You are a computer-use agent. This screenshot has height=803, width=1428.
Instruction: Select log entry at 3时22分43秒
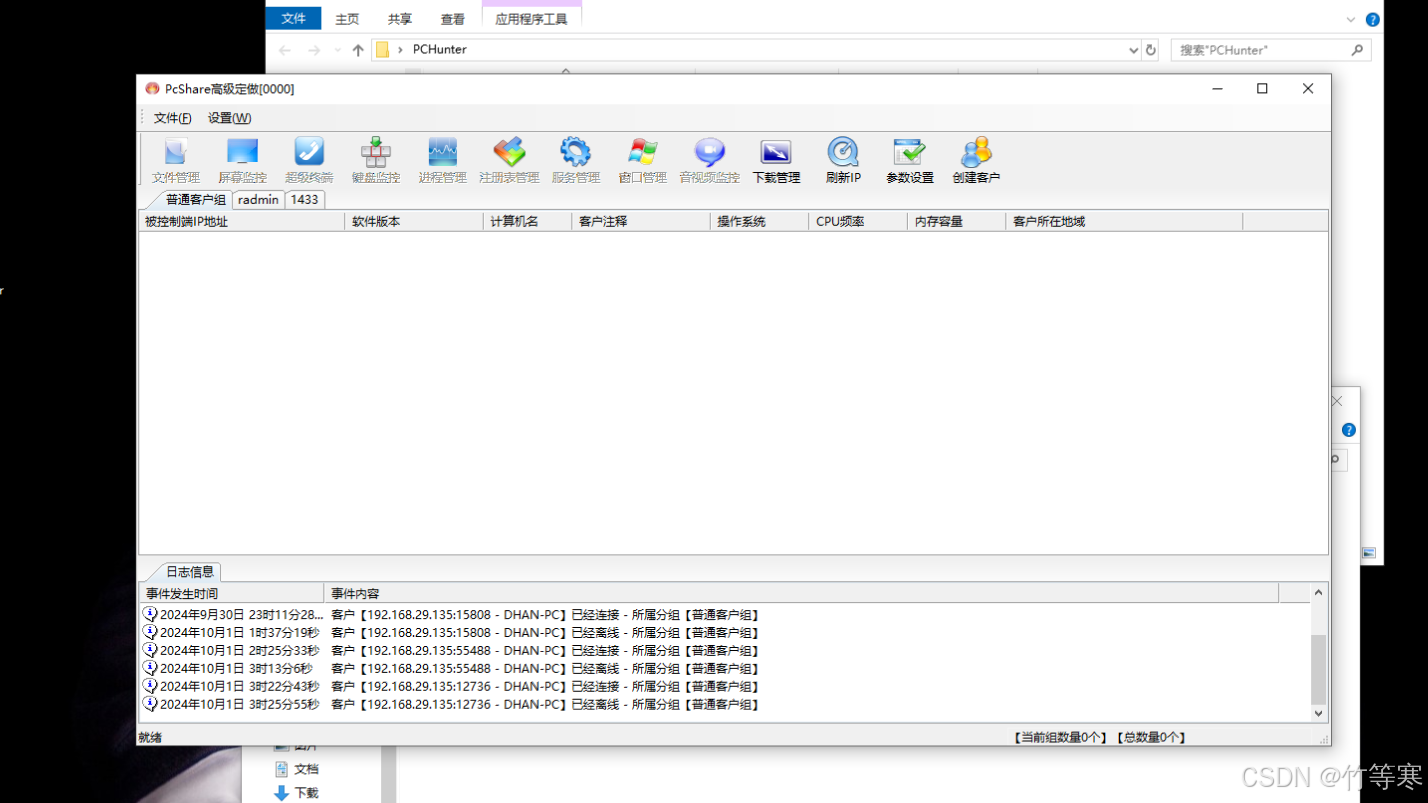pyautogui.click(x=725, y=687)
